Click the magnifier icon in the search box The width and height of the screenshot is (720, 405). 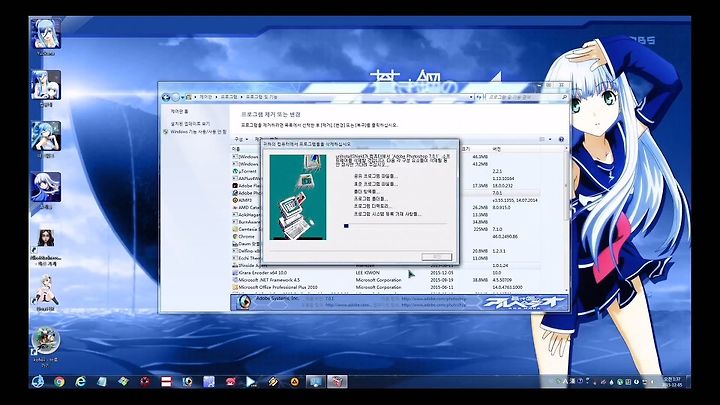pyautogui.click(x=564, y=97)
